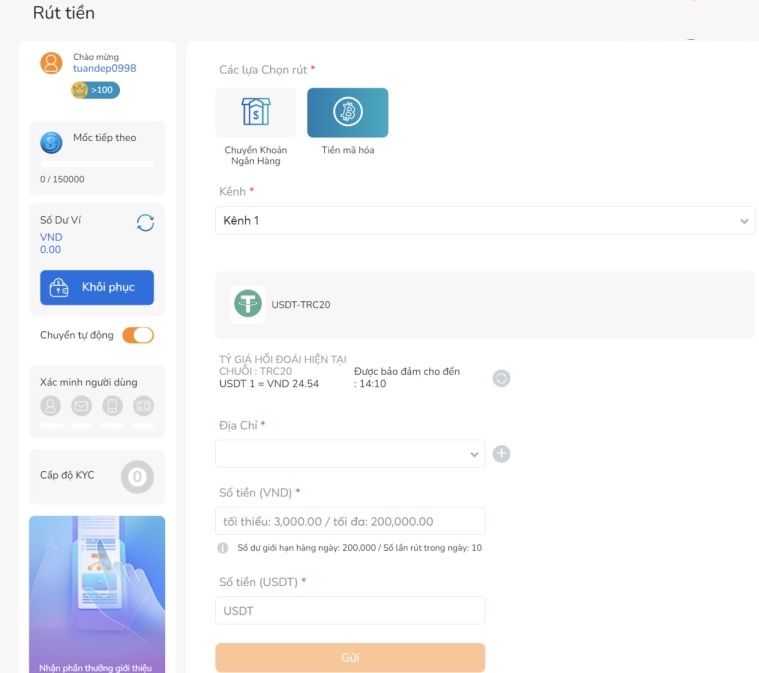Click the orange user avatar icon
Screen dimensions: 759x673
[51, 63]
